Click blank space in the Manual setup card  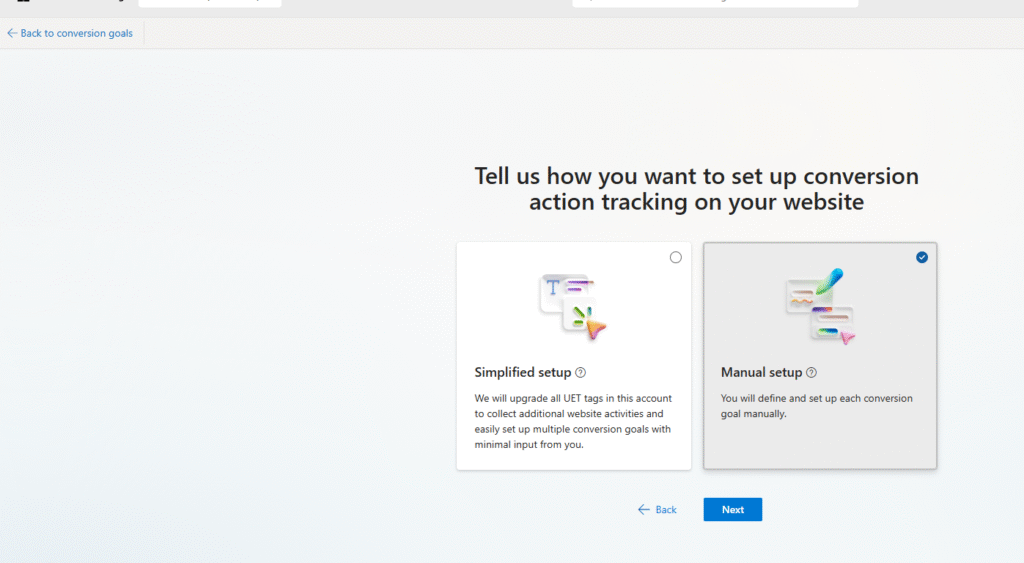coord(820,445)
